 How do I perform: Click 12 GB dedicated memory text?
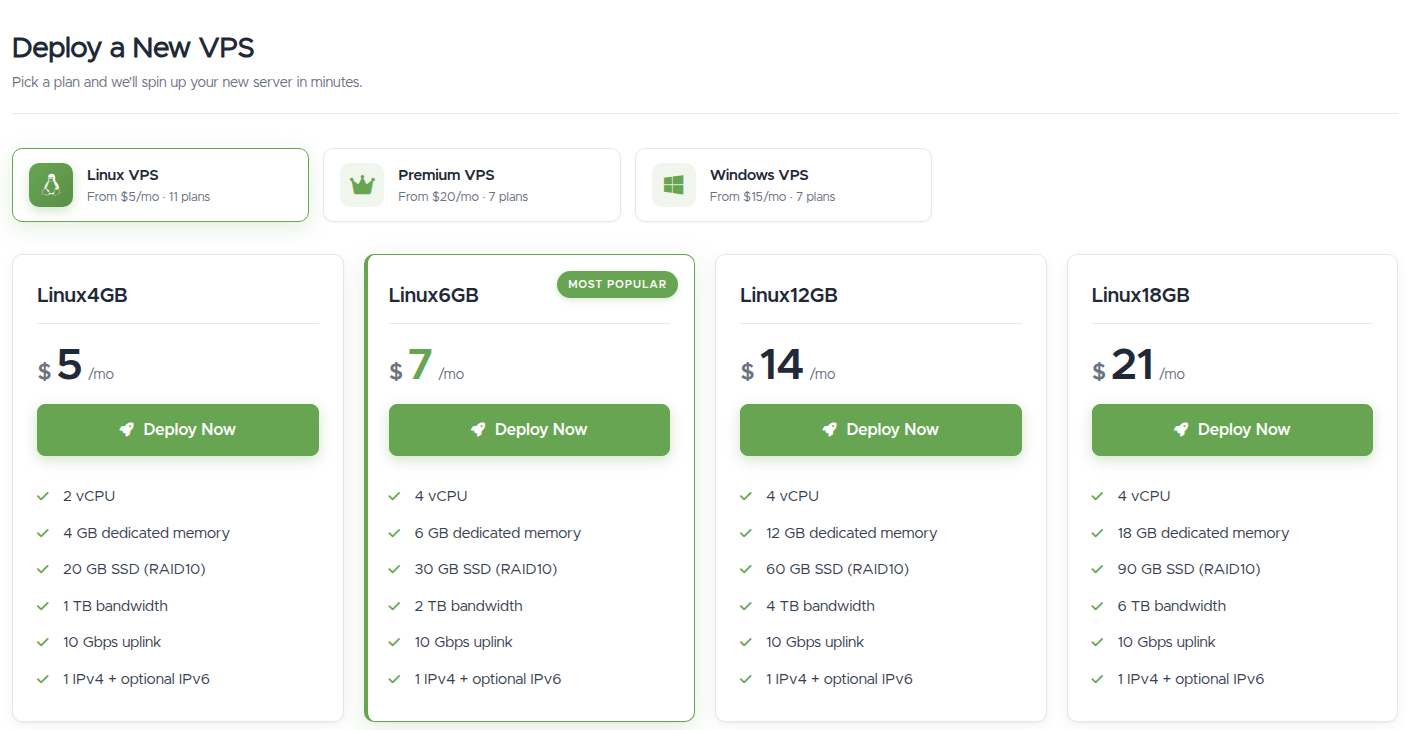point(852,533)
